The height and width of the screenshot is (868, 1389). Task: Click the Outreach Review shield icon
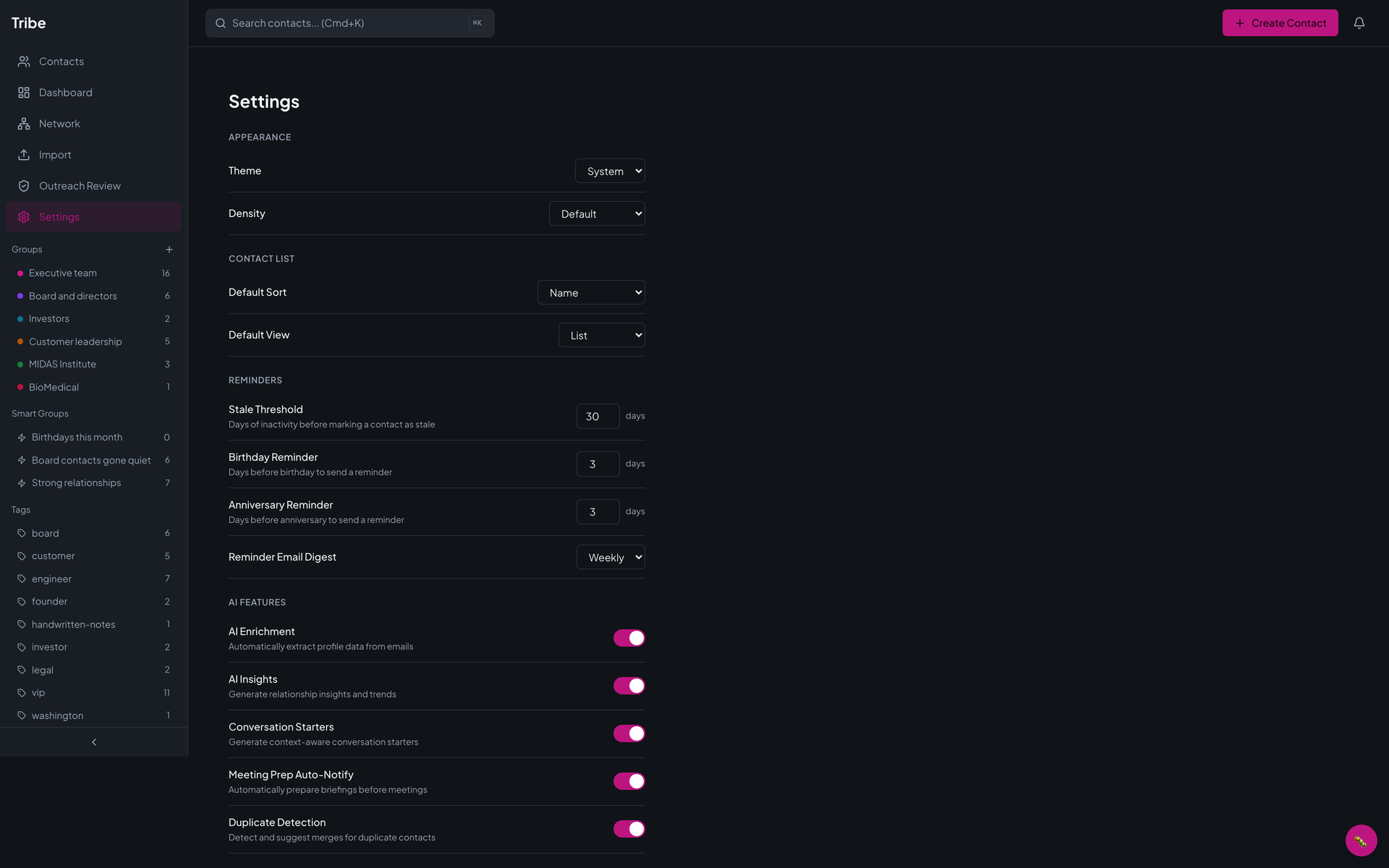(x=24, y=186)
